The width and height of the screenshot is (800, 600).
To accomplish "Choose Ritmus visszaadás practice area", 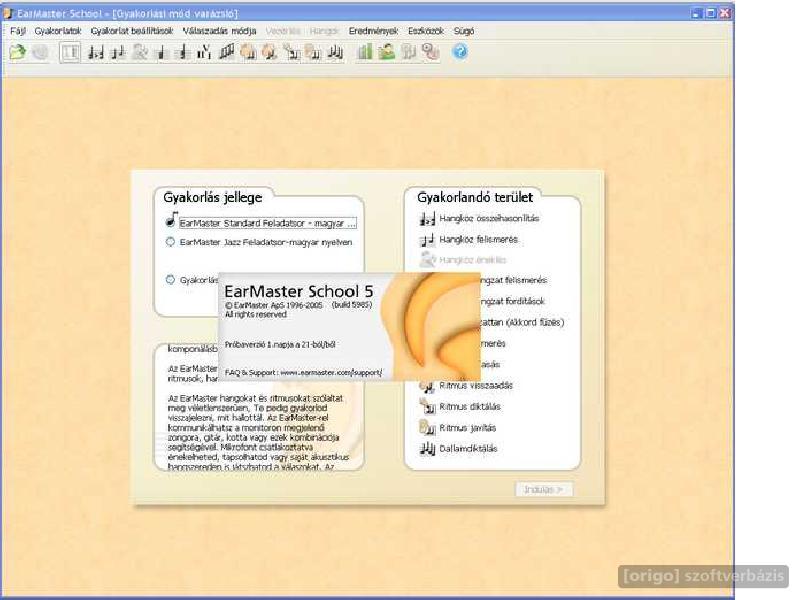I will point(466,386).
